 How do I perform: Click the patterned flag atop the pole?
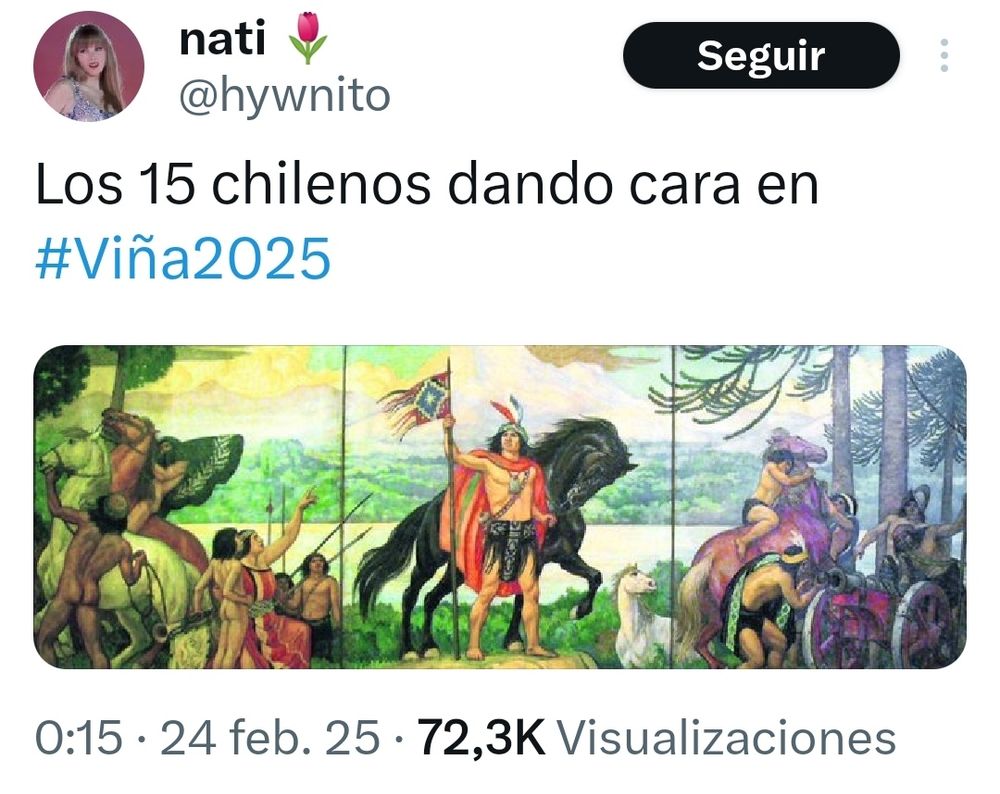418,402
